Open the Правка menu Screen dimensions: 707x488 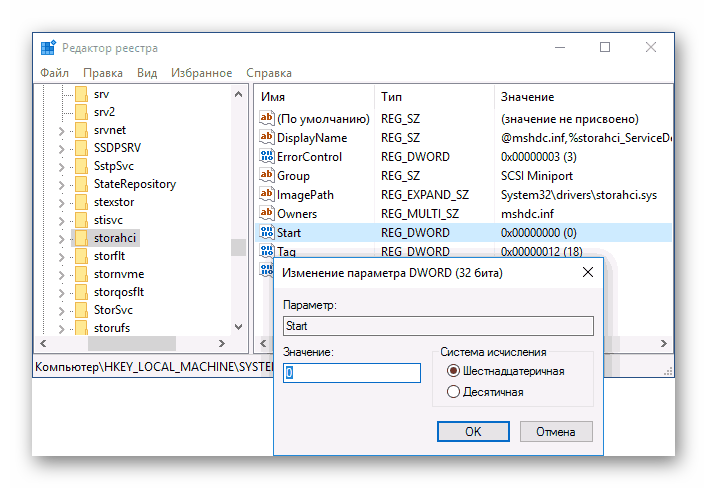[103, 73]
